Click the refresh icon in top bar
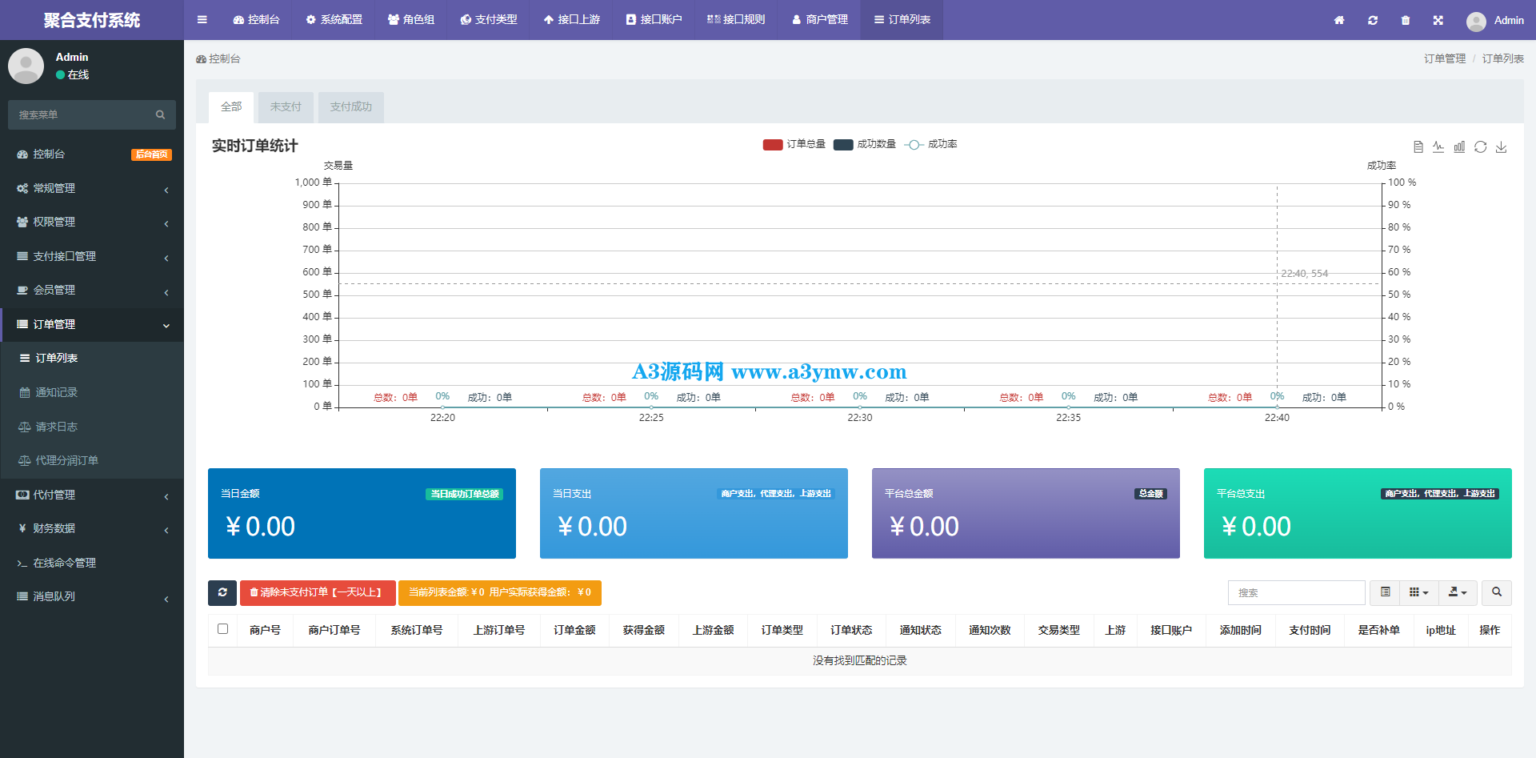The image size is (1536, 758). click(1373, 20)
